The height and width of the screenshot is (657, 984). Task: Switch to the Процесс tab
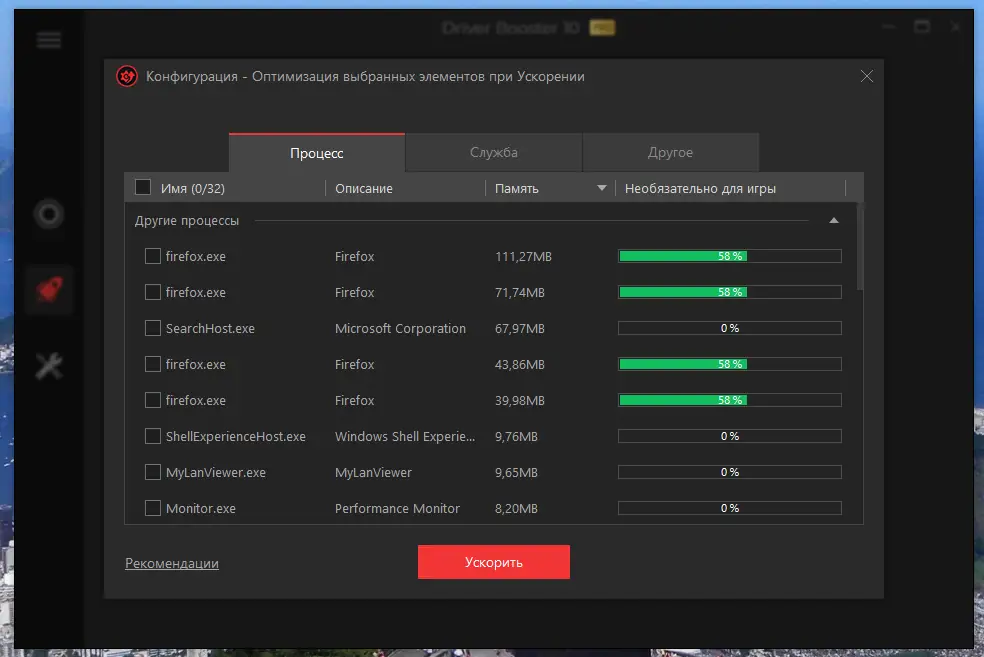317,152
